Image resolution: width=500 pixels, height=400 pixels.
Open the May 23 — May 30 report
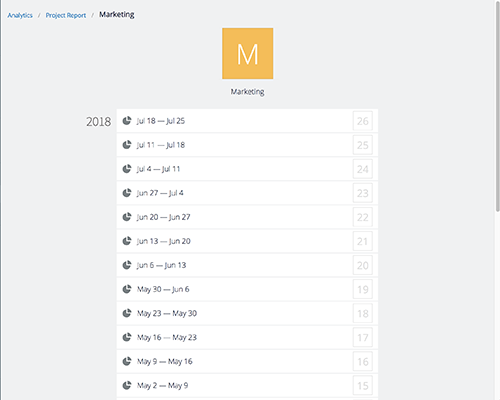[x=247, y=313]
